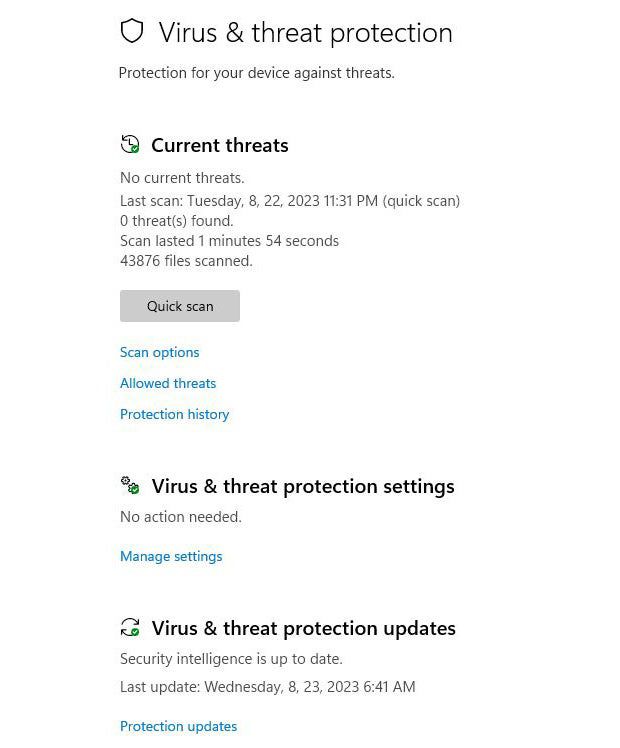Screen dimensions: 620x748
Task: Click the Virus & threat protection settings heading
Action: [x=303, y=486]
